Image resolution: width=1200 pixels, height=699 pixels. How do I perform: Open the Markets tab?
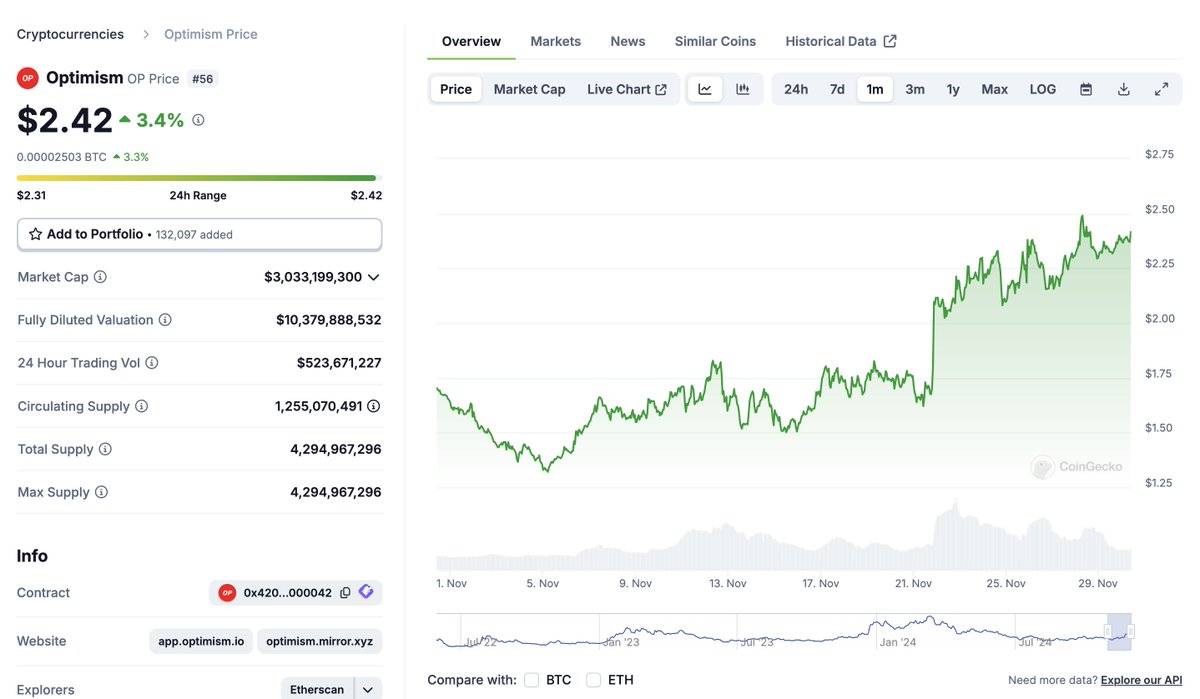click(556, 41)
